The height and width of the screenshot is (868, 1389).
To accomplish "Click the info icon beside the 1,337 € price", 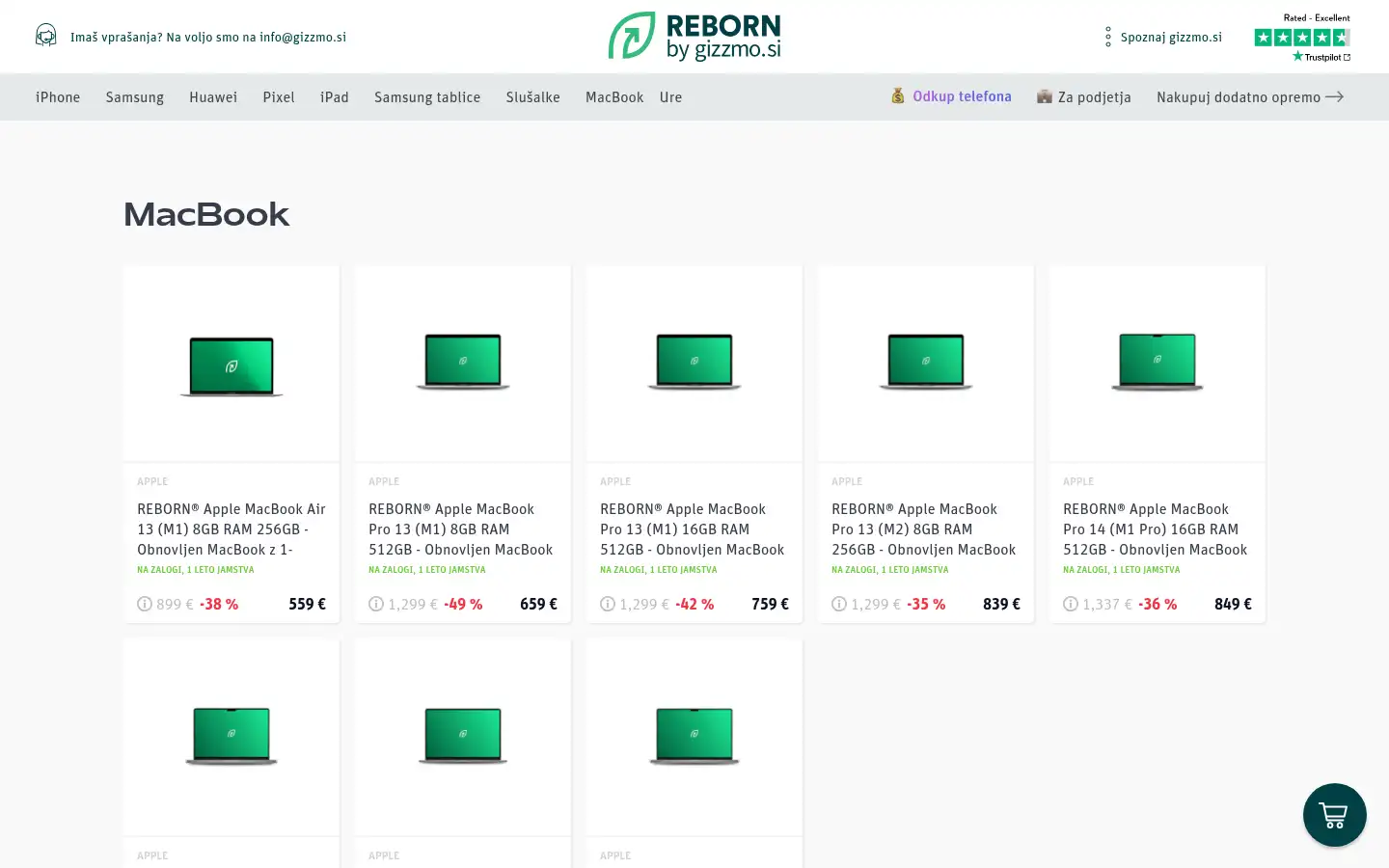I will point(1071,604).
